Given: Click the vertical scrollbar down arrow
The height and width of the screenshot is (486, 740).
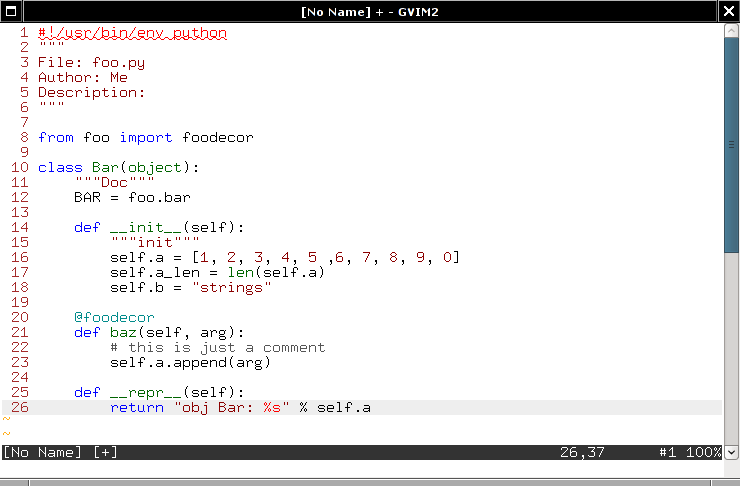Looking at the screenshot, I should [x=731, y=452].
